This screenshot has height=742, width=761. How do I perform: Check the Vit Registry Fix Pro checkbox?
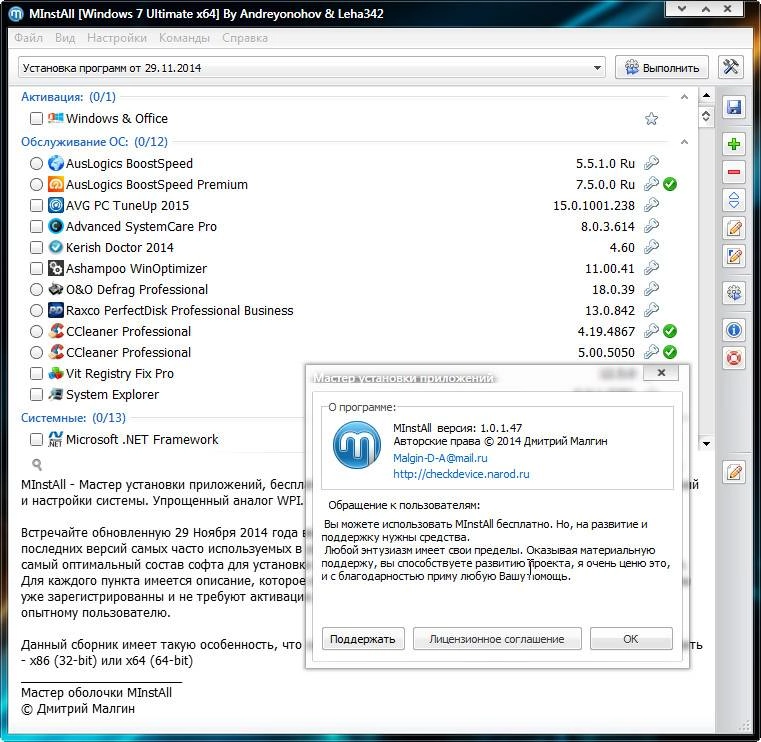36,373
